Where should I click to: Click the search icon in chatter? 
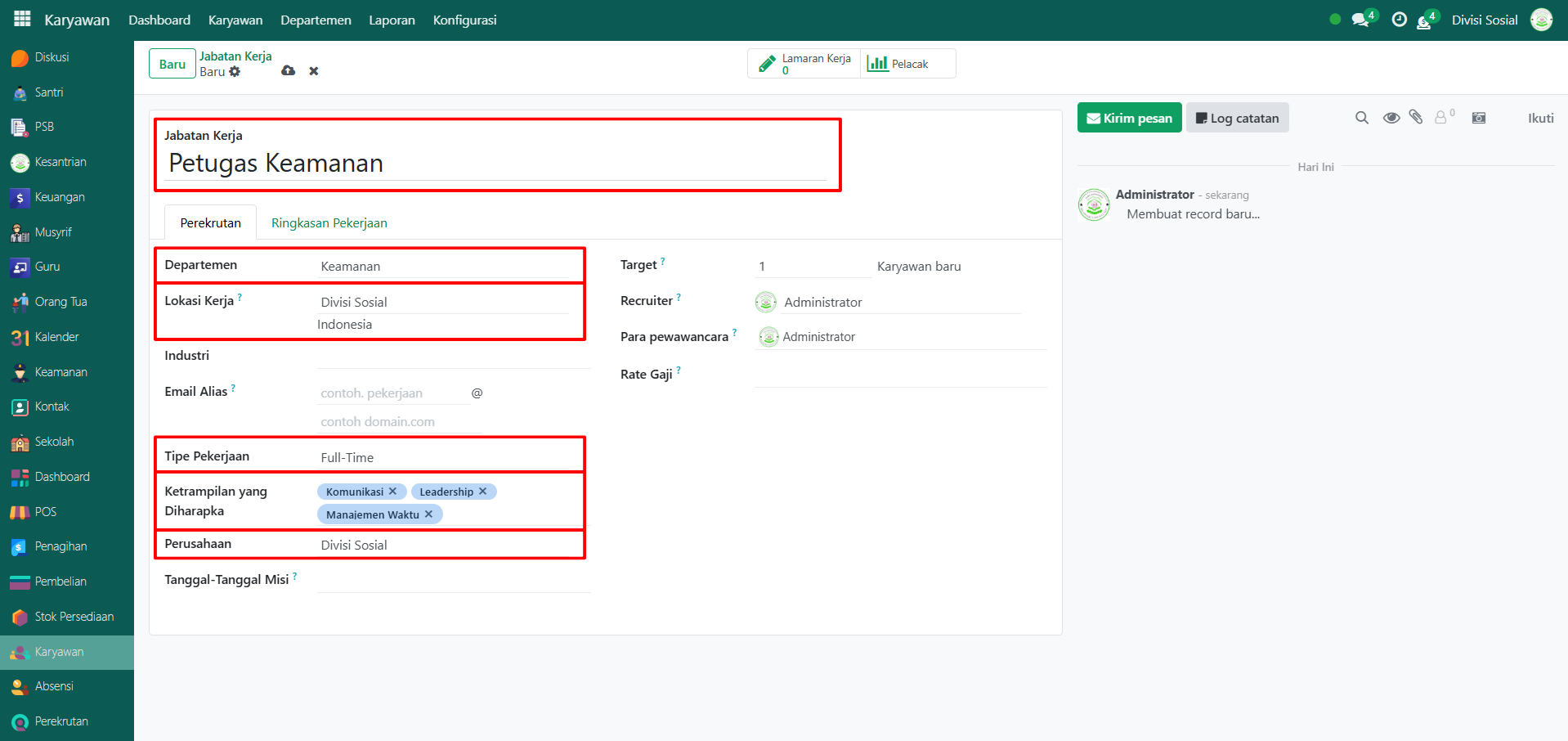pyautogui.click(x=1361, y=118)
